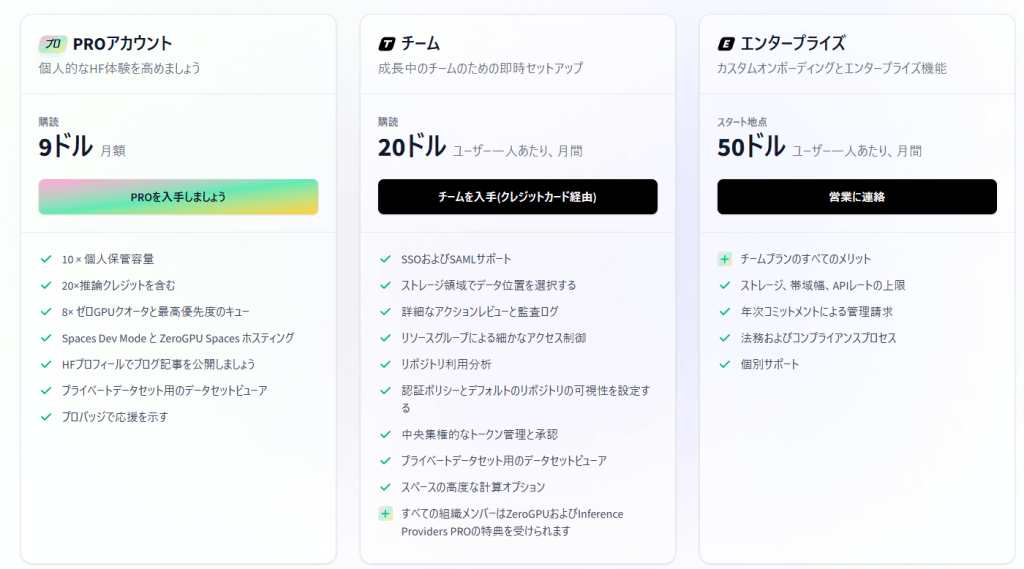Click the 50ドル starting price
The width and height of the screenshot is (1024, 569).
point(751,147)
